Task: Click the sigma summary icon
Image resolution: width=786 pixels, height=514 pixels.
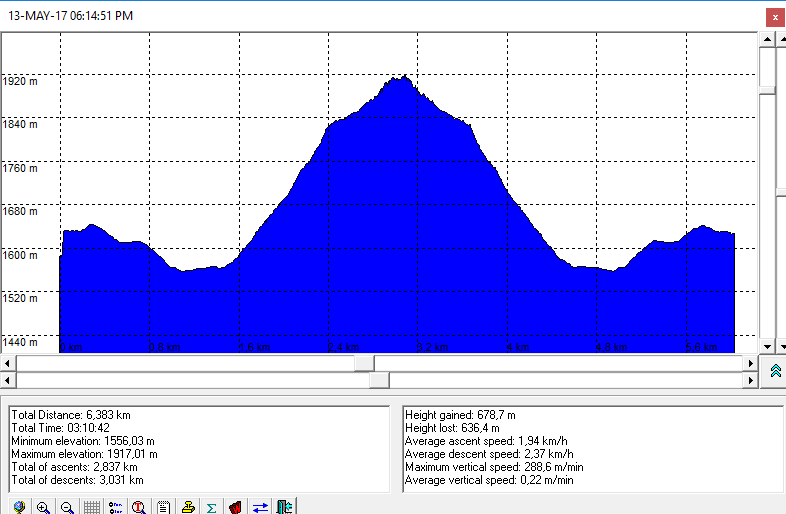Action: pos(212,507)
